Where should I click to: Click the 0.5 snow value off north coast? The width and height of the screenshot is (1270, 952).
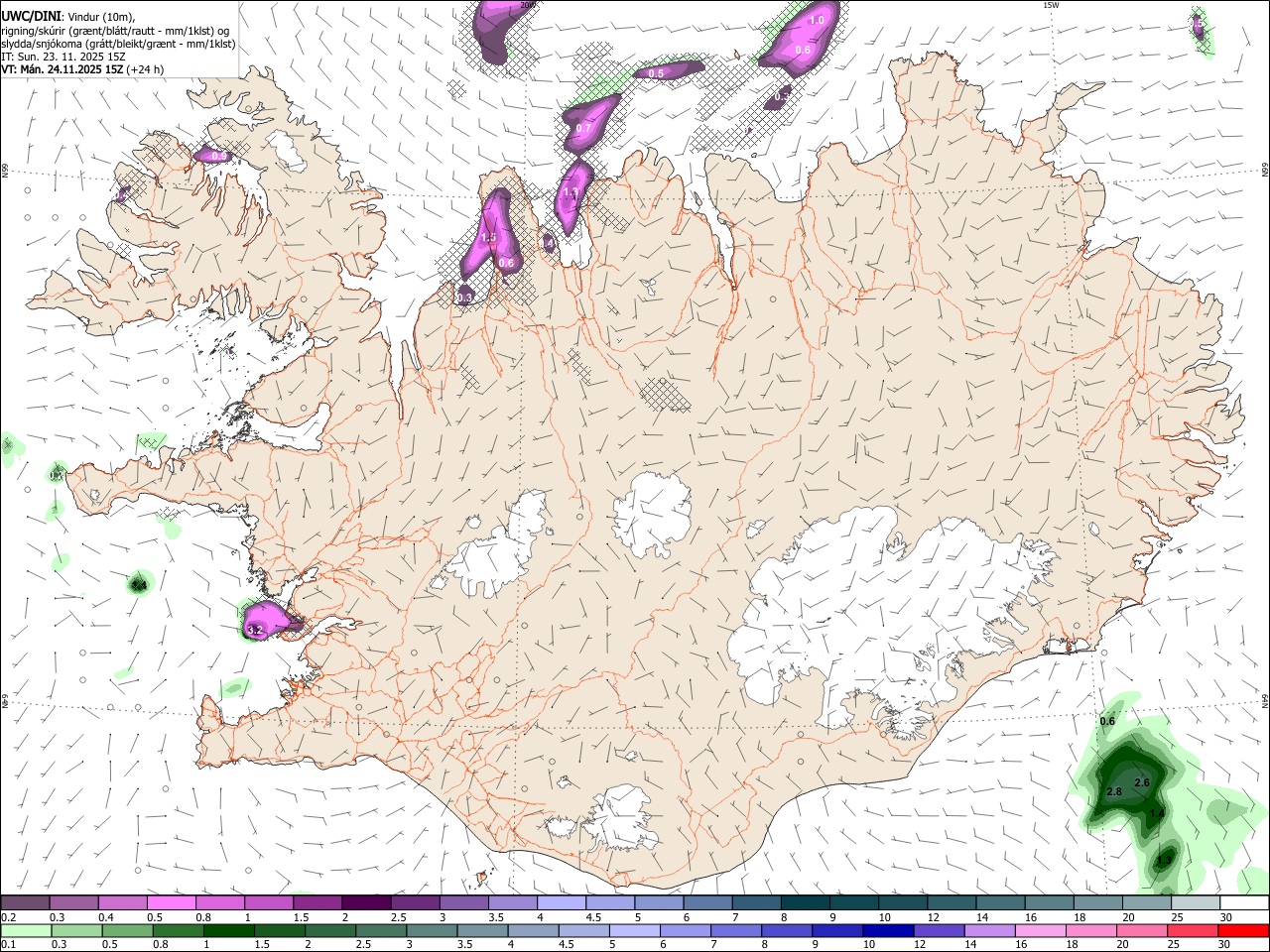[x=656, y=73]
